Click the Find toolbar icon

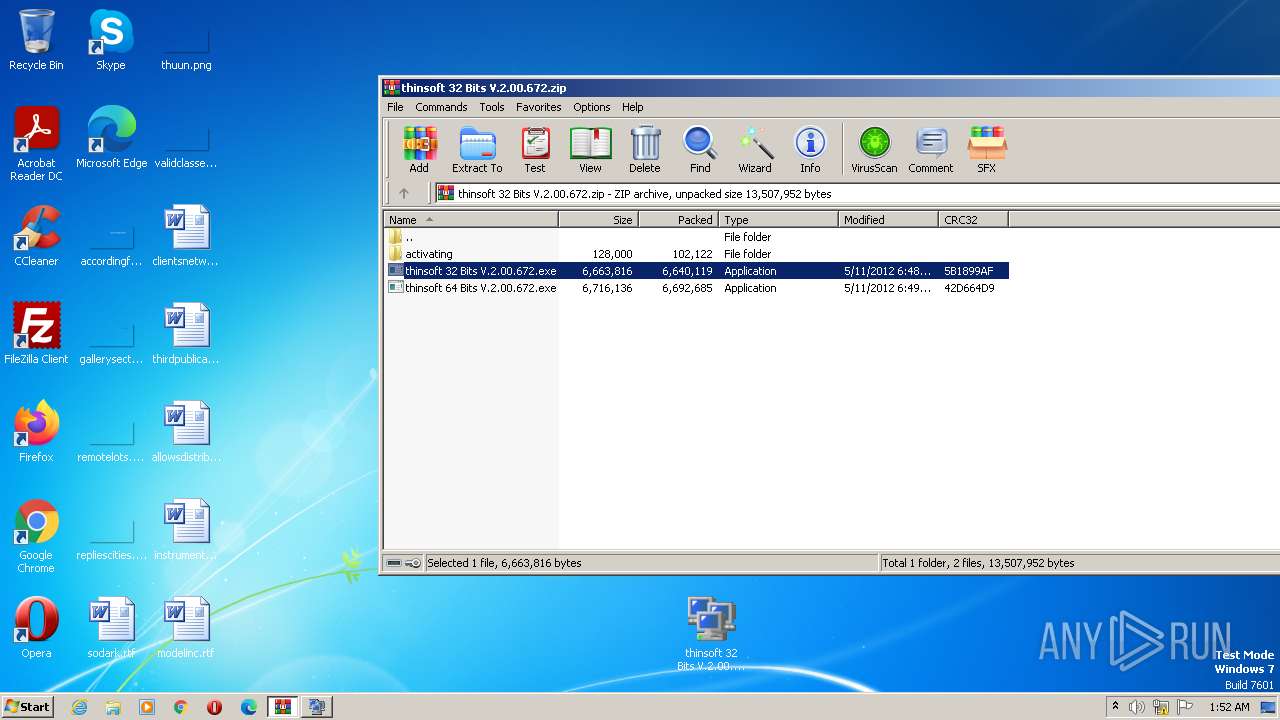pyautogui.click(x=700, y=150)
